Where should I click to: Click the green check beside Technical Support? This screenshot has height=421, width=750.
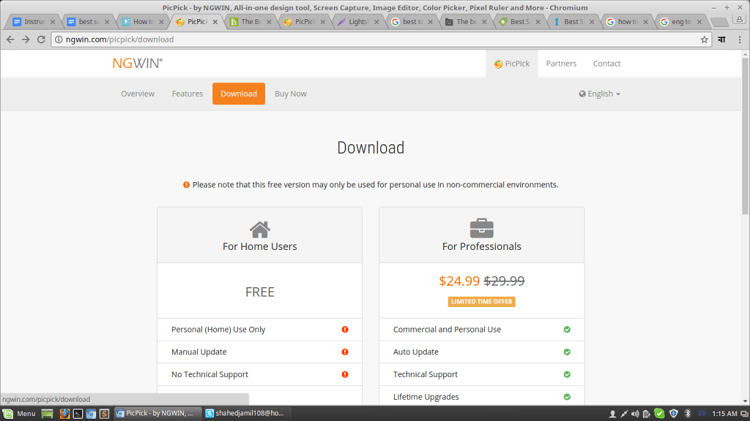[567, 375]
